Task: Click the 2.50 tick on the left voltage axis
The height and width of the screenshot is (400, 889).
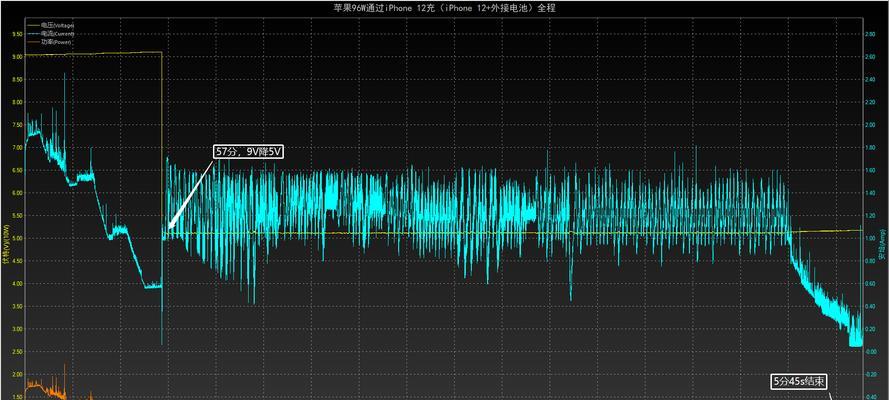Action: (x=17, y=352)
